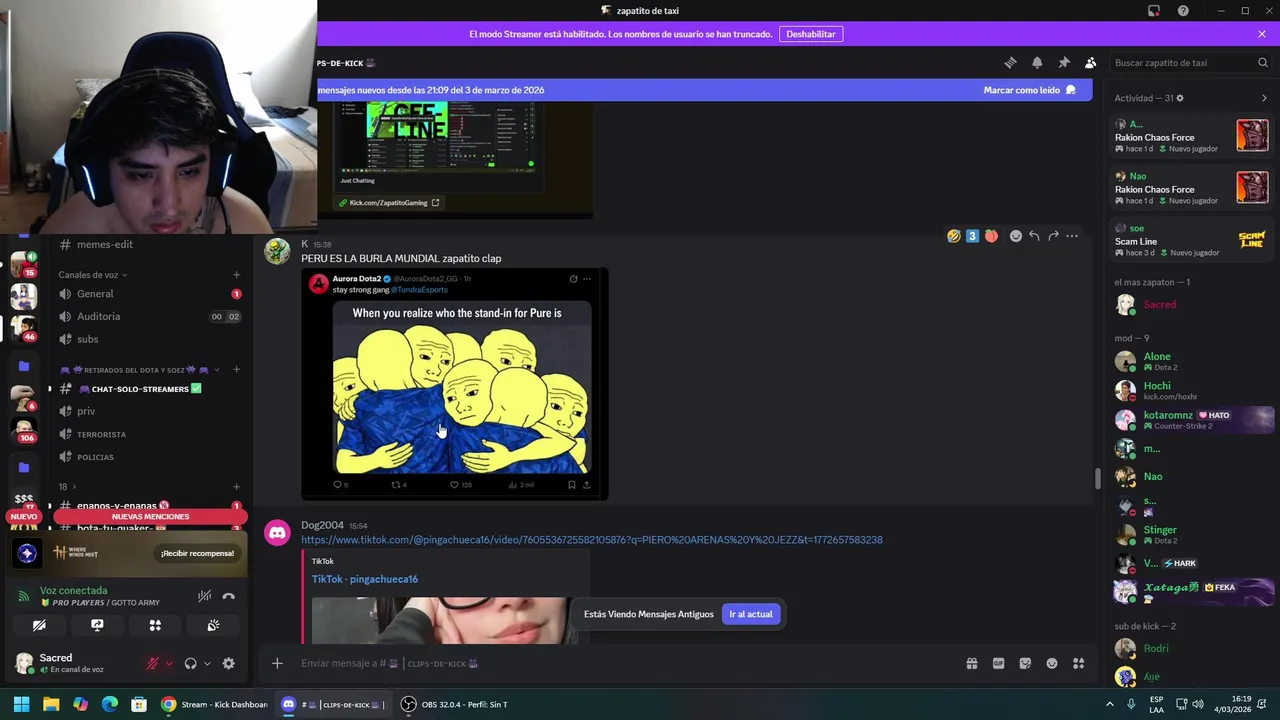
Task: Claim reward with ¡Recibir recompensa! button
Action: tap(197, 553)
